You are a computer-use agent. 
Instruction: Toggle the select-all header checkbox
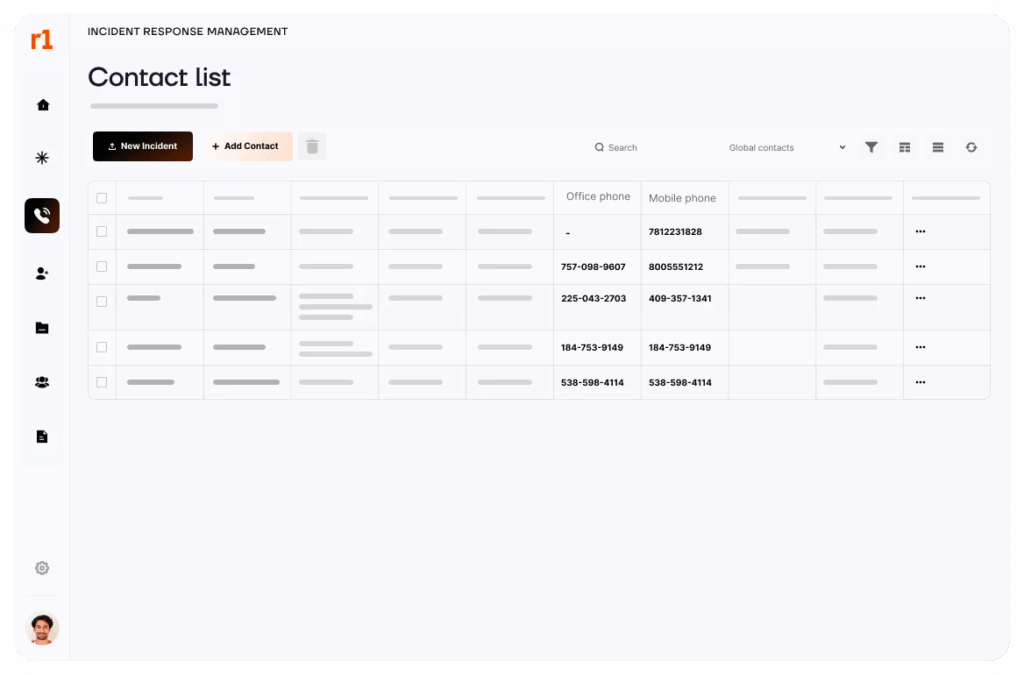102,198
